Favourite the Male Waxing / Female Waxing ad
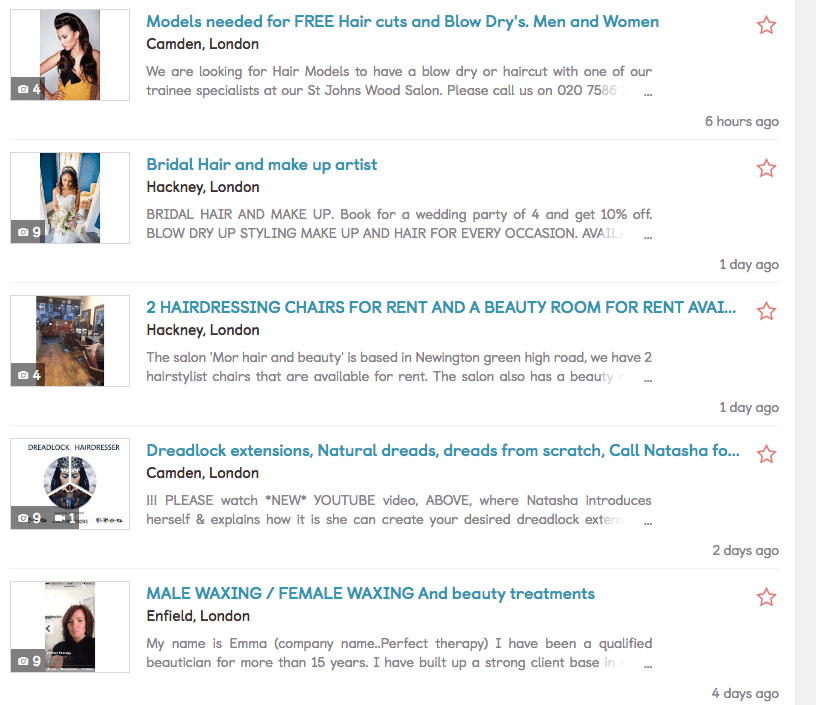Viewport: 816px width, 705px height. coord(766,597)
